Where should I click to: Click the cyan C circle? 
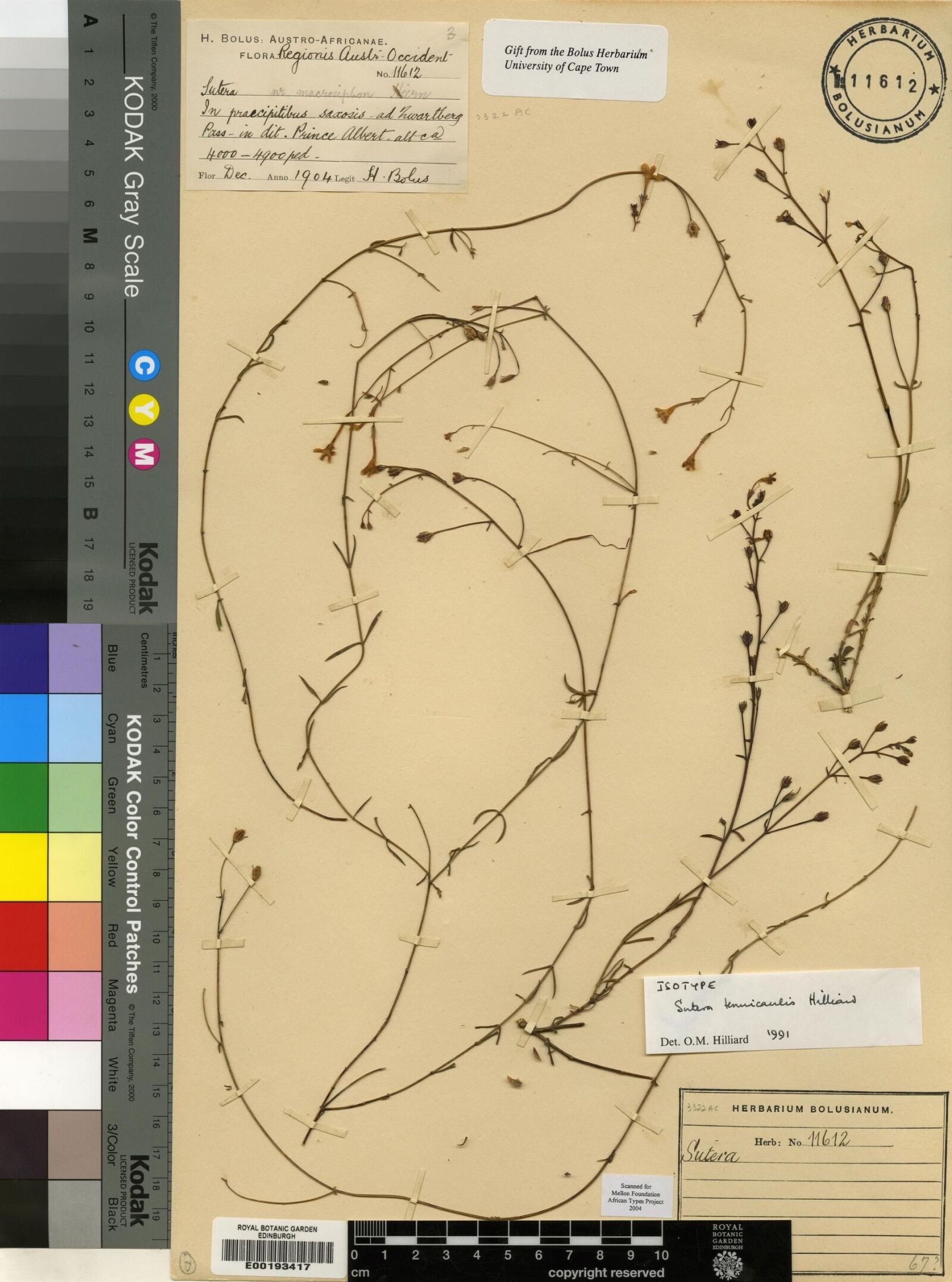(x=144, y=365)
